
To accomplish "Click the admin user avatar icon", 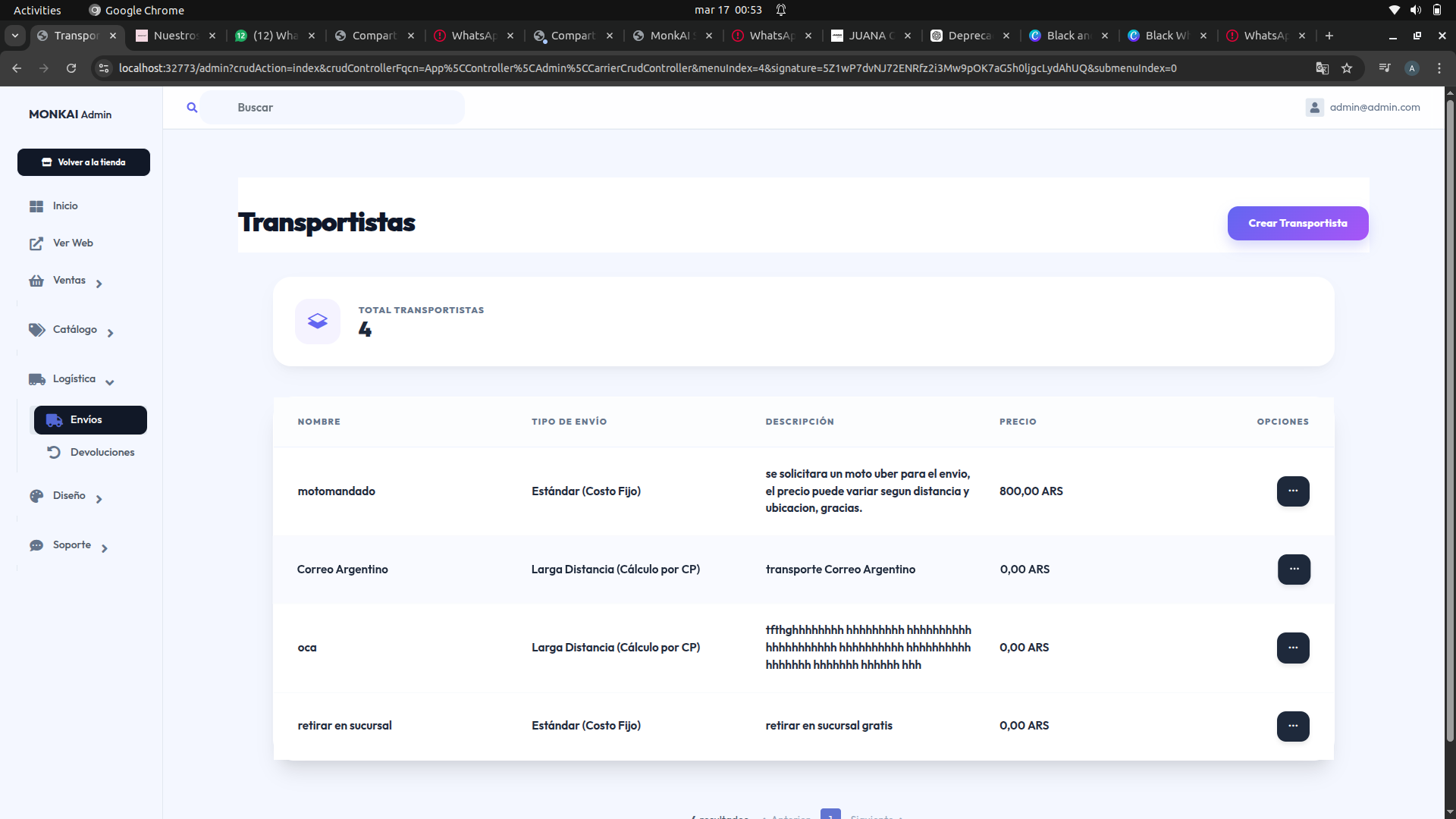I will [1314, 108].
